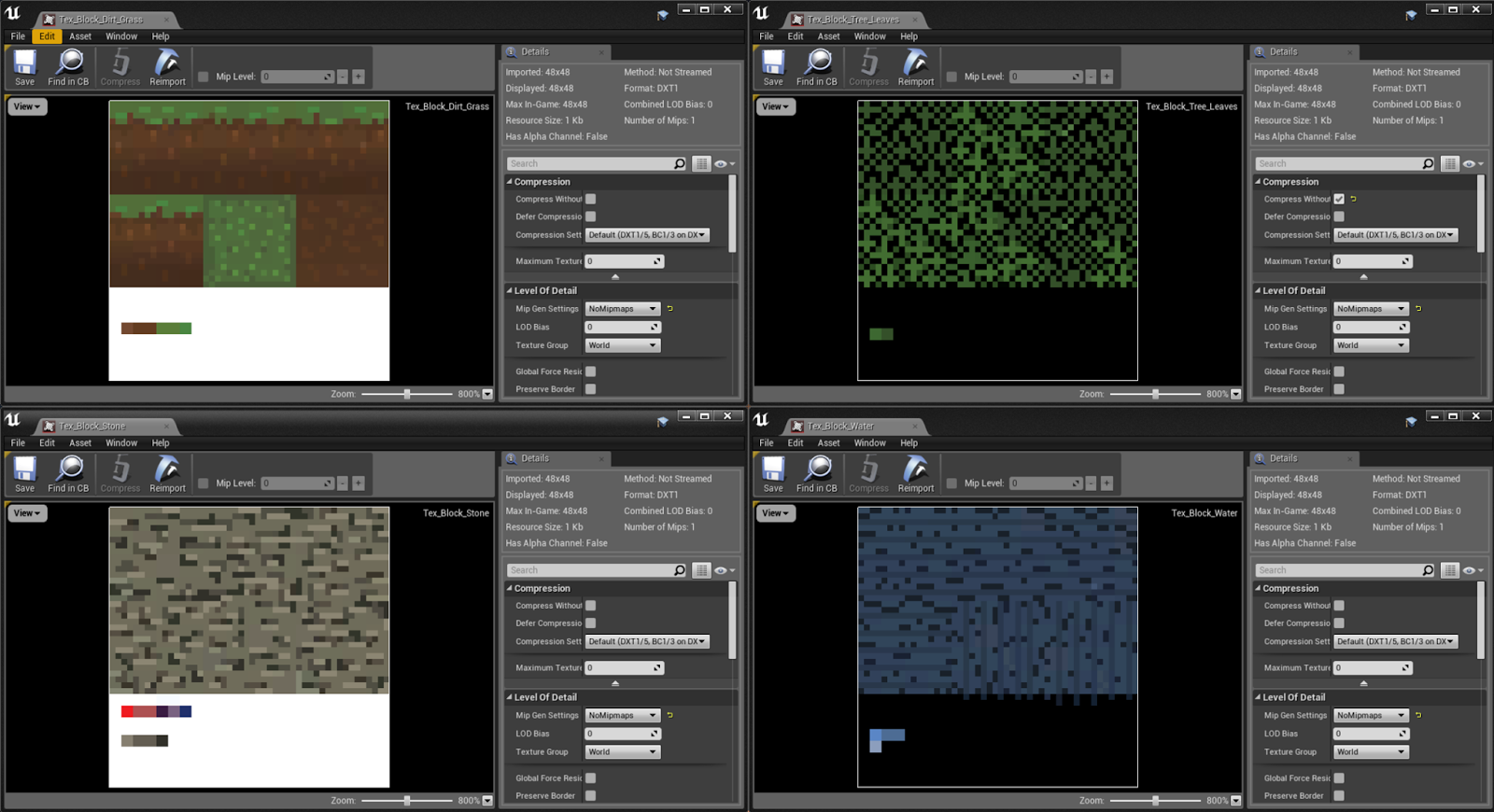Open Mip Gen Settings dropdown in Tree_Leaves details
The width and height of the screenshot is (1494, 812).
pyautogui.click(x=1371, y=309)
